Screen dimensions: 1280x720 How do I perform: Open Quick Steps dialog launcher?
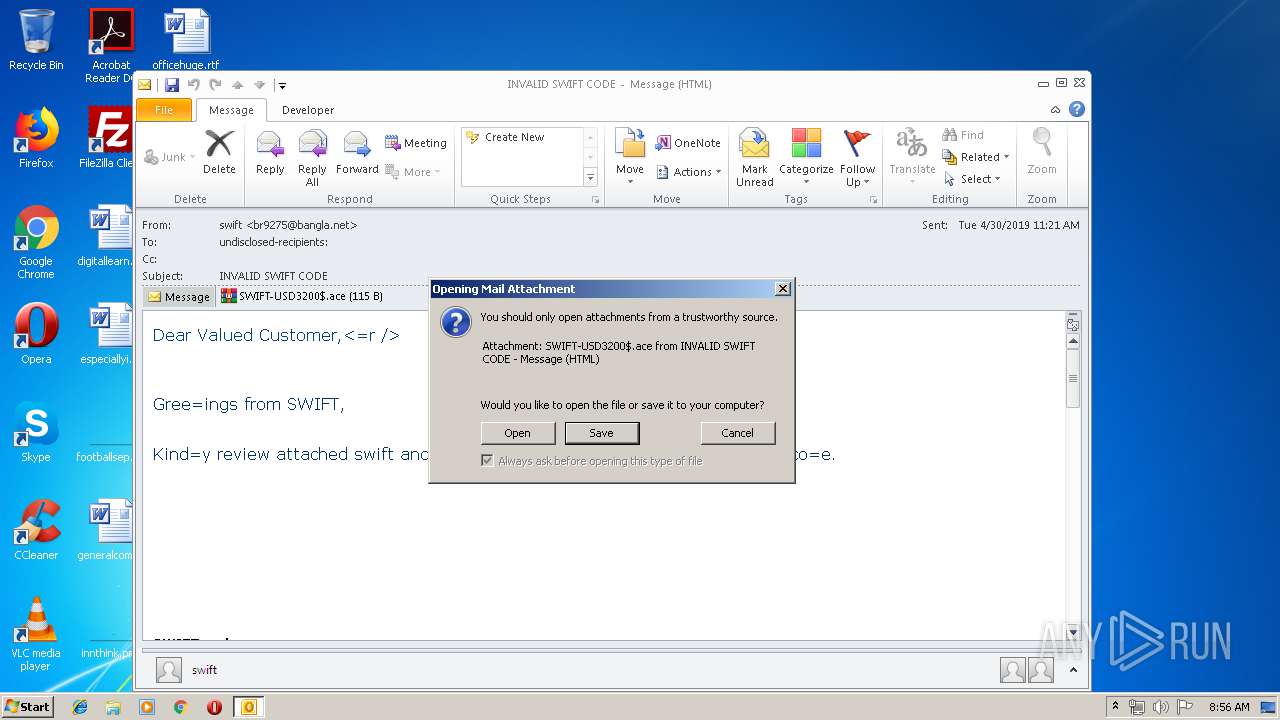[595, 200]
